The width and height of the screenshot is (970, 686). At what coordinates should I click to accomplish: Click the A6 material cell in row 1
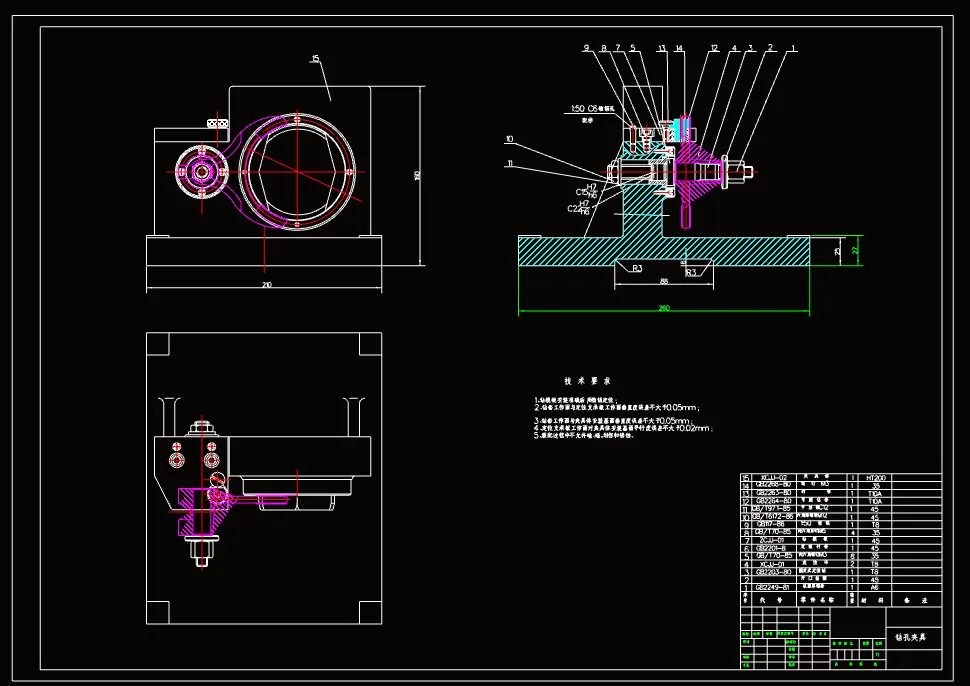(875, 588)
